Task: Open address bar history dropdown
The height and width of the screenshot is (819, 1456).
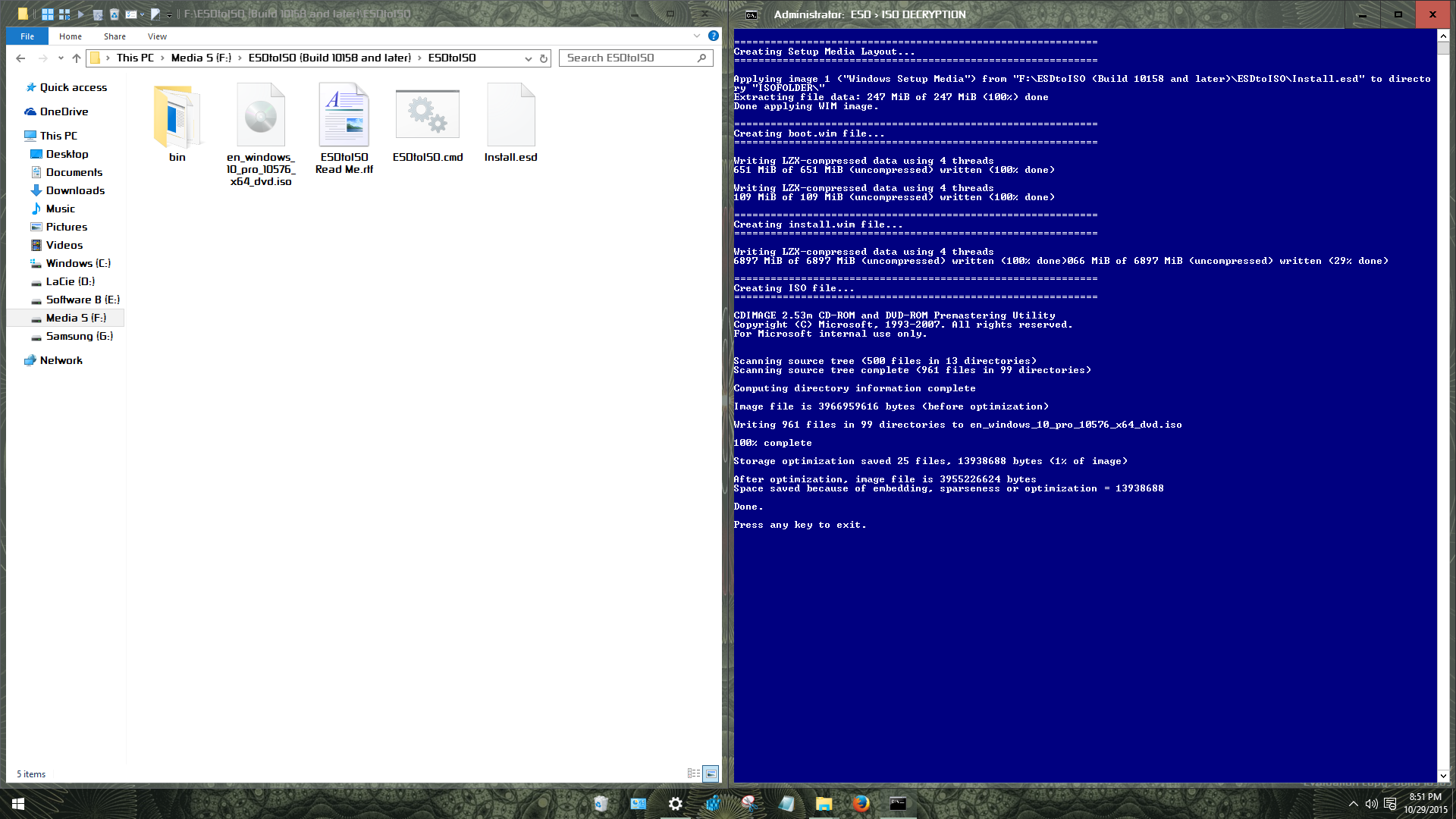Action: pos(529,58)
